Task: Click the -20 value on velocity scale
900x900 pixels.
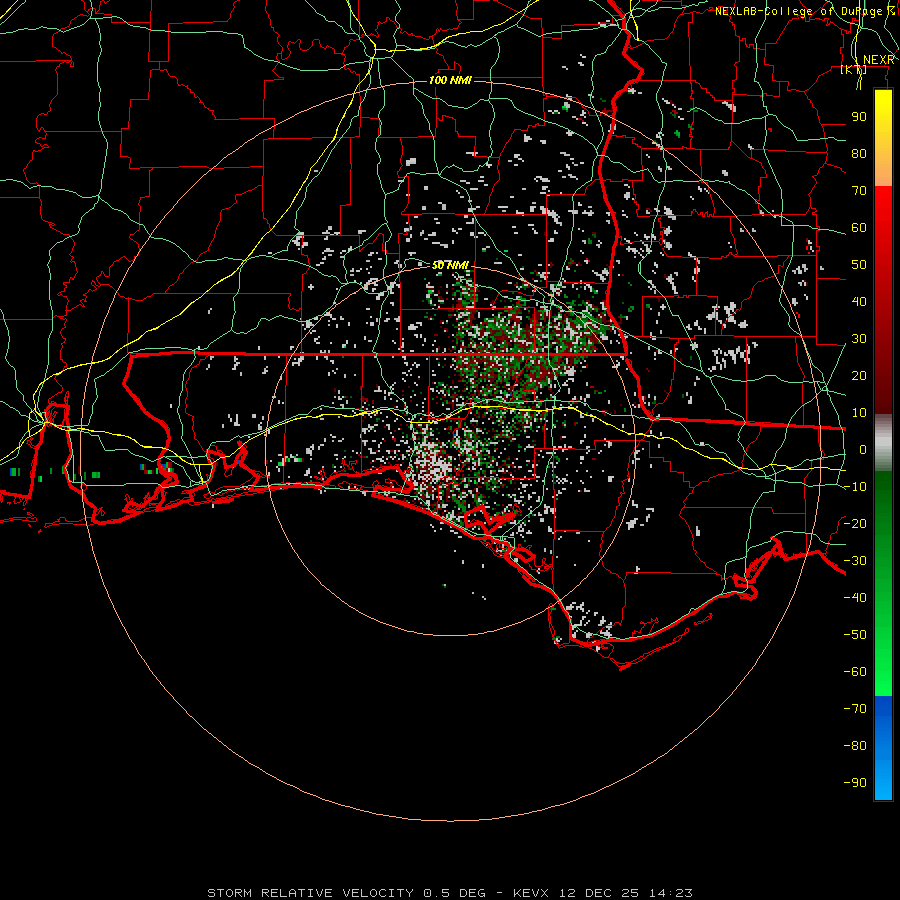Action: (x=855, y=524)
